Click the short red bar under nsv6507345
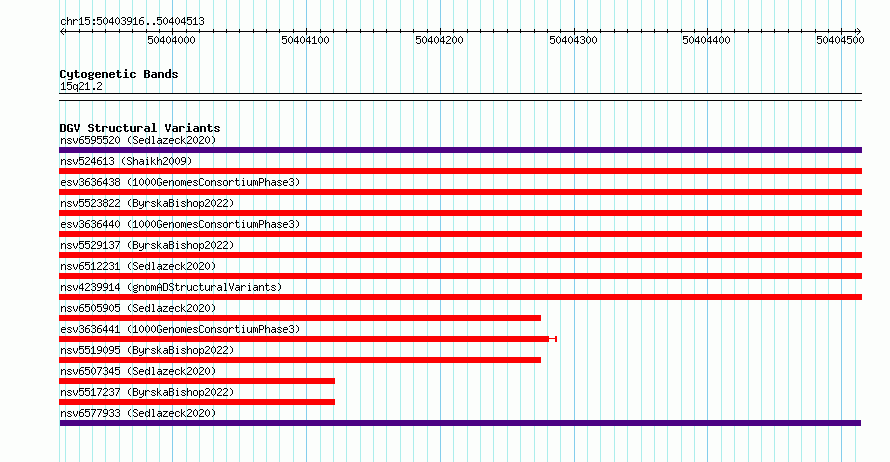The height and width of the screenshot is (462, 890). [x=197, y=381]
